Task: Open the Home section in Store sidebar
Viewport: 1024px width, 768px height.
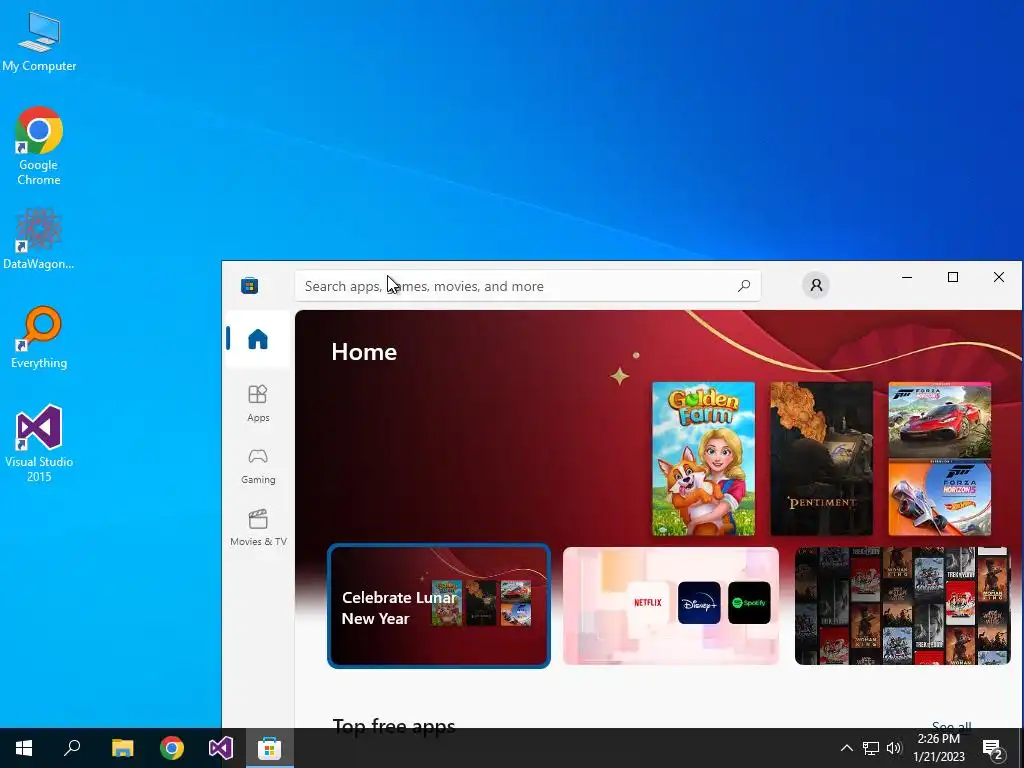Action: tap(258, 340)
